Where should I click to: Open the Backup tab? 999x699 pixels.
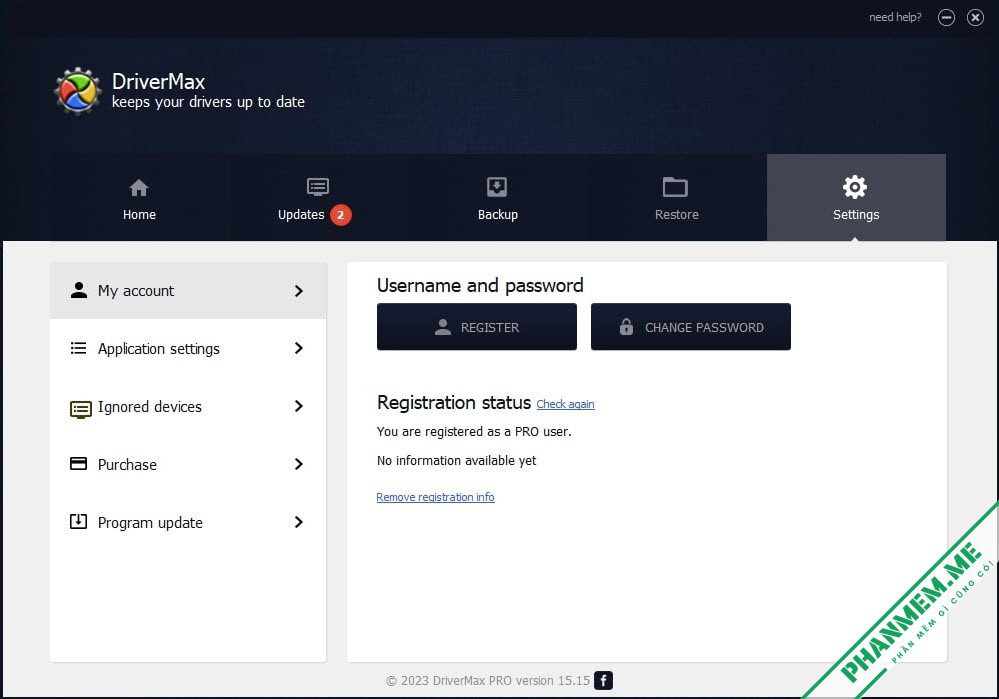tap(497, 199)
